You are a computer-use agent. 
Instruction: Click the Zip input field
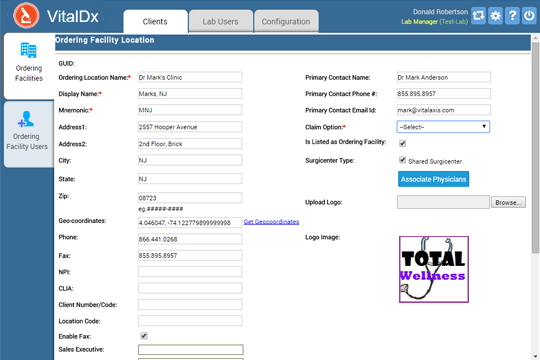click(190, 198)
